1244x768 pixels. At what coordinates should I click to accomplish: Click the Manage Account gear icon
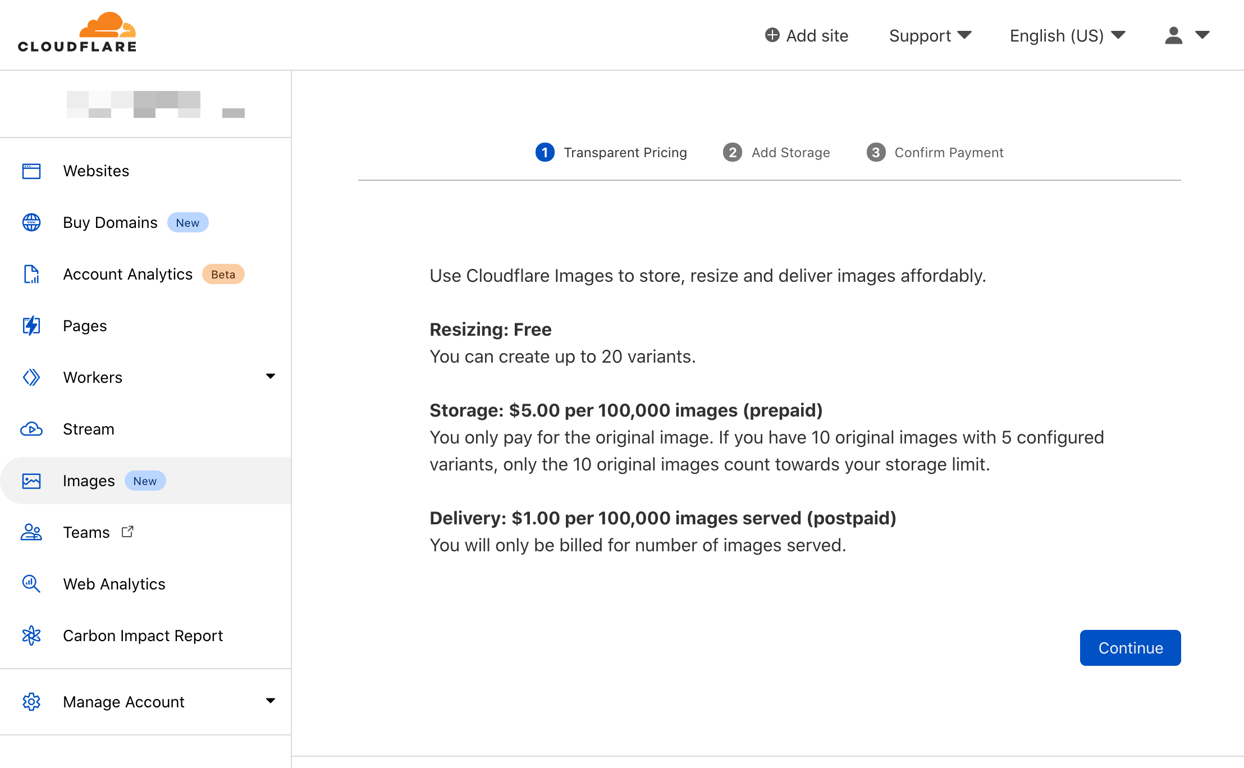(32, 702)
